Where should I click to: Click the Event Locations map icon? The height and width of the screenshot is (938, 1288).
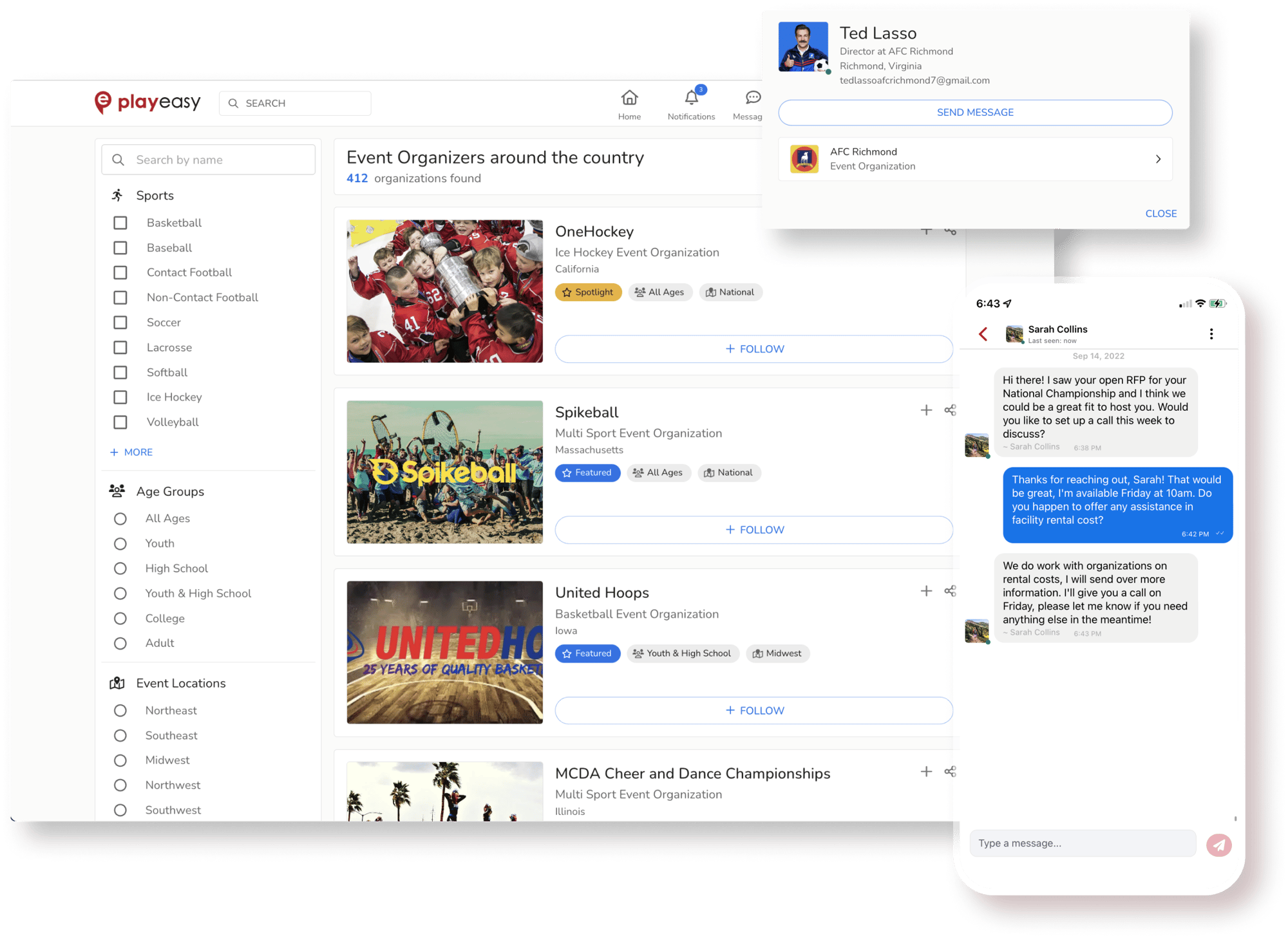(117, 683)
